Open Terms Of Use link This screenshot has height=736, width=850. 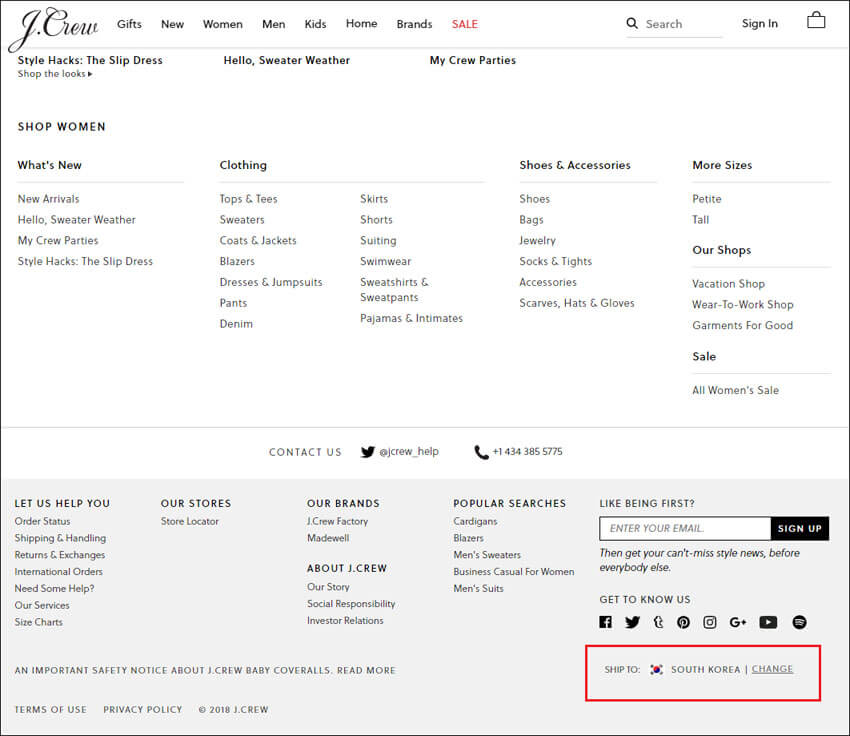[50, 709]
